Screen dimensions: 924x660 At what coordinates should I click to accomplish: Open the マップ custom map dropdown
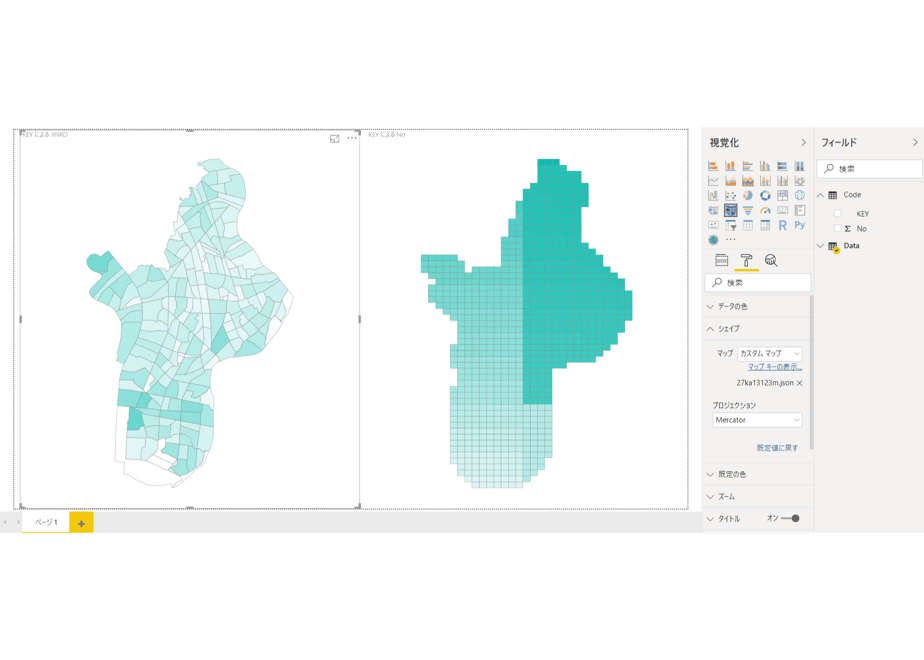(x=770, y=354)
